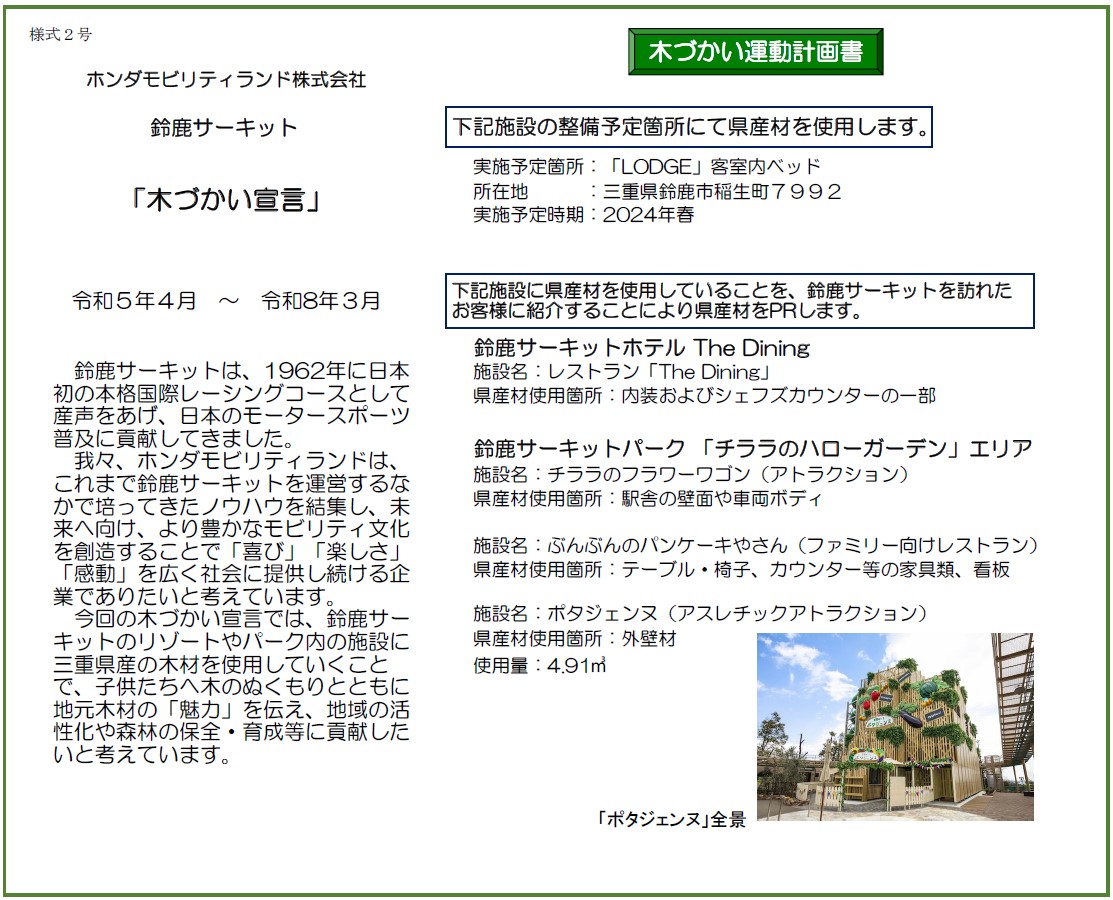Viewport: 1113px width, 900px height.
Task: Click the boxed text 下記施設の整備予定箇所にて県産材を使用します。
Action: click(689, 127)
